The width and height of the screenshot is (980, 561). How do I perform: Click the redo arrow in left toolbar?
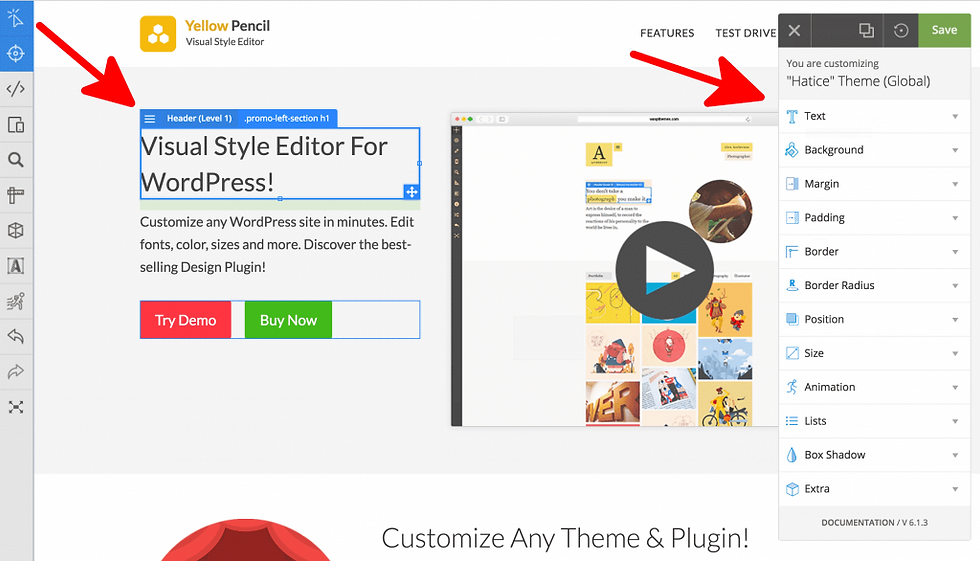(x=16, y=372)
